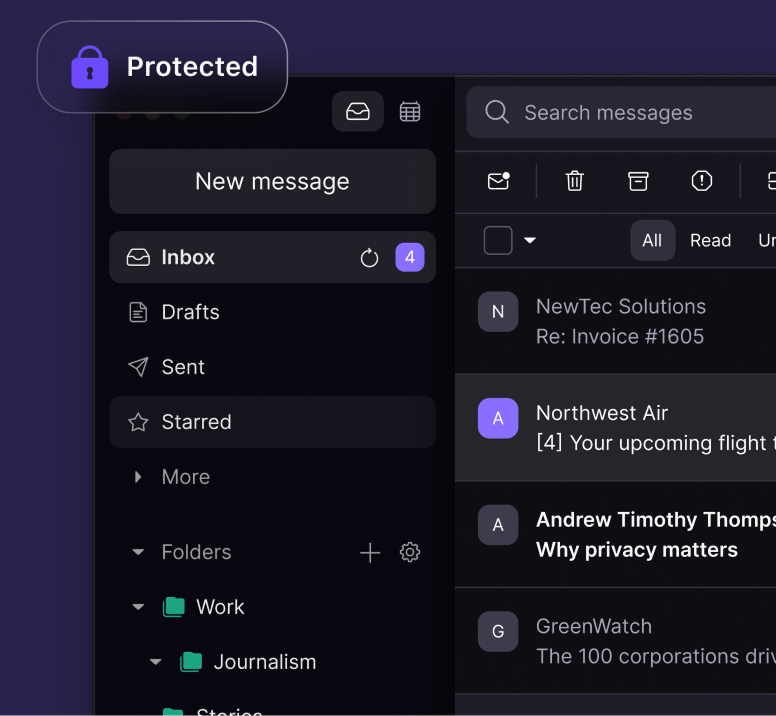Open folder settings gear icon
Screen dimensions: 776x716
pyautogui.click(x=410, y=552)
